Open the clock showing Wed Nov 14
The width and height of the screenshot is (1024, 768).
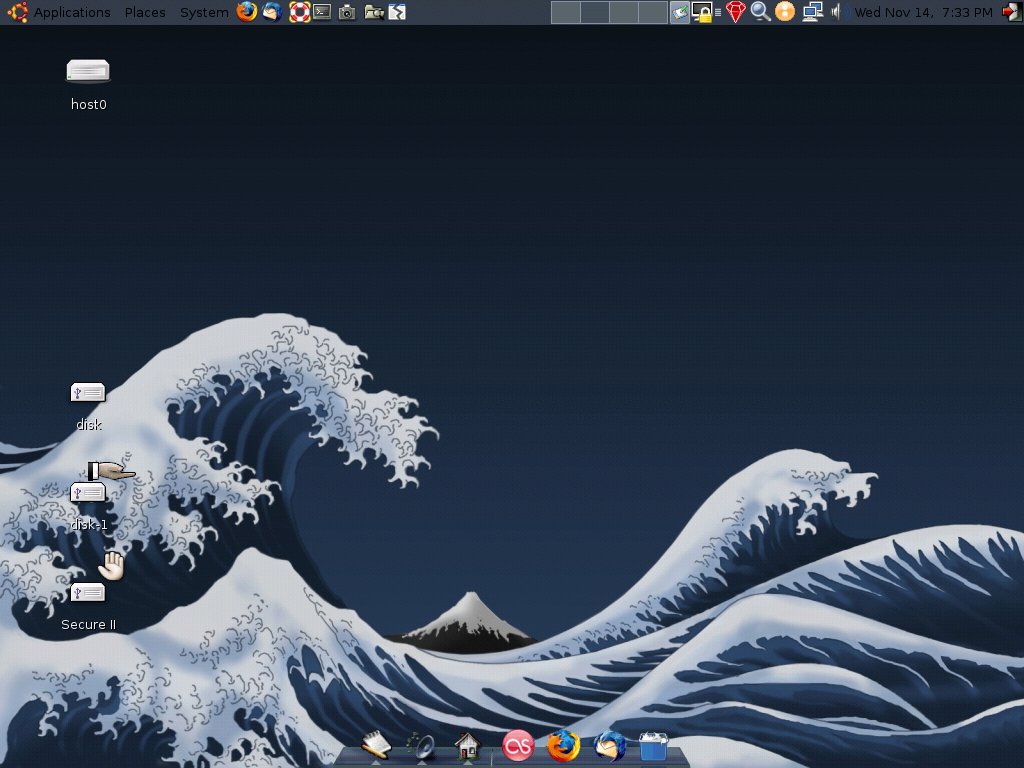[923, 12]
